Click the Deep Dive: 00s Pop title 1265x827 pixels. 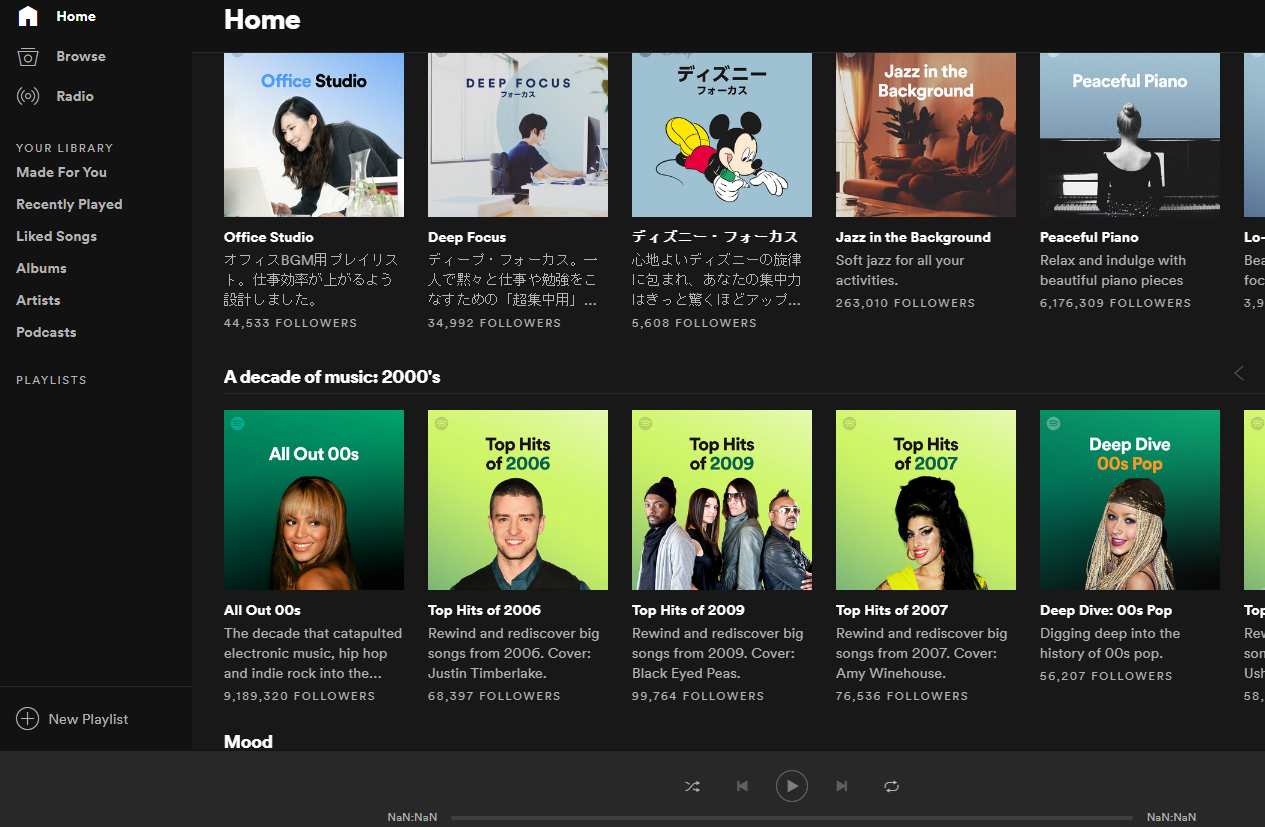click(1106, 610)
